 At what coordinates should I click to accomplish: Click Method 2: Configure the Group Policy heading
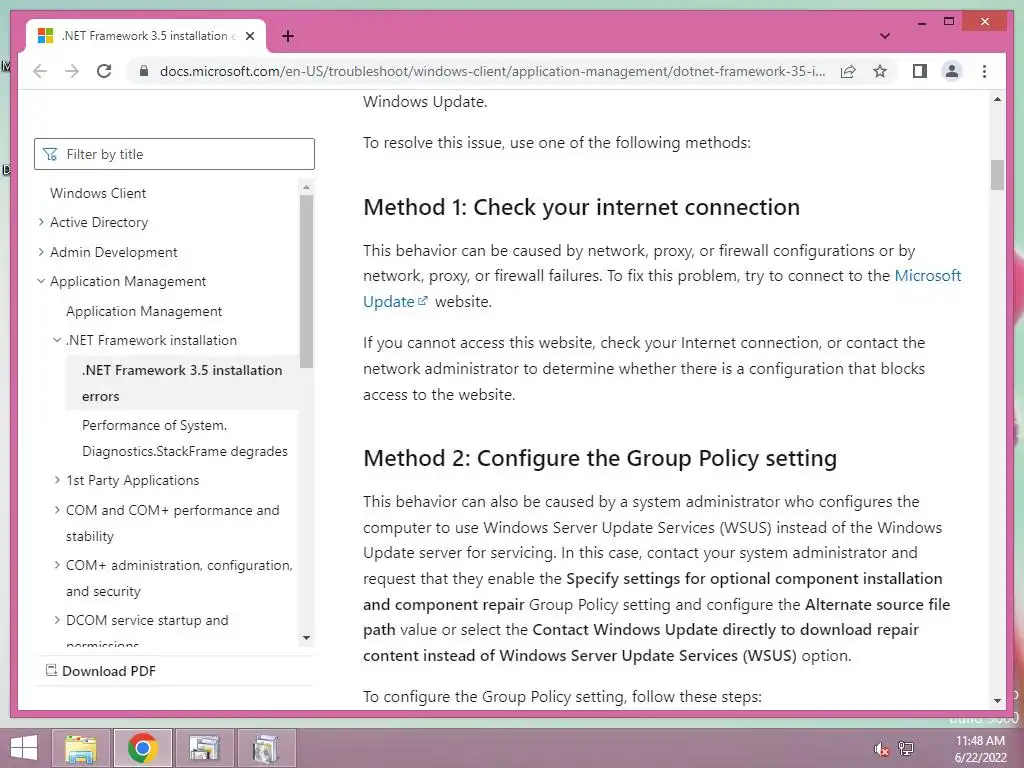pos(600,458)
